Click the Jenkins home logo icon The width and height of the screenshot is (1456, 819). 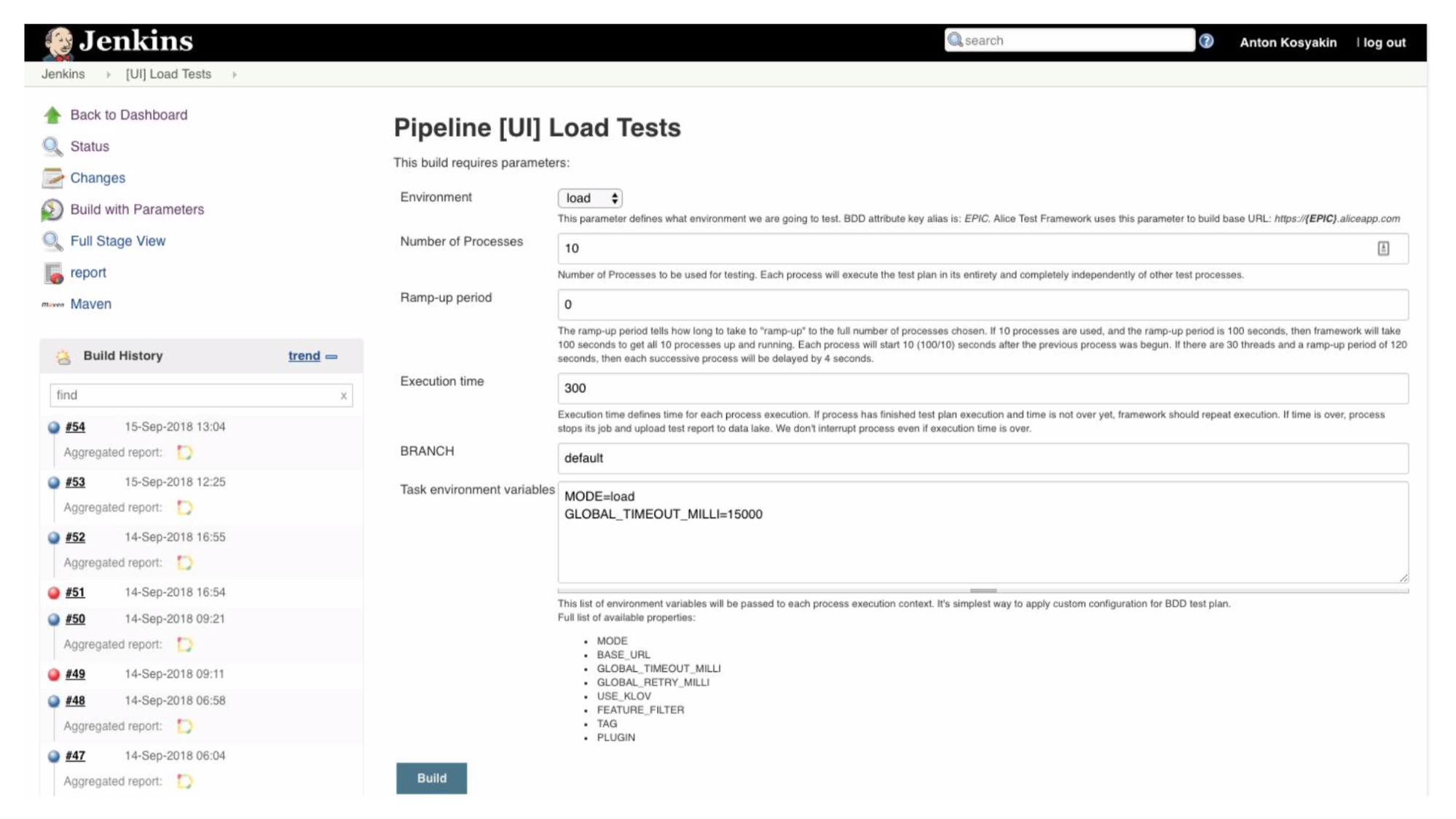(x=56, y=40)
